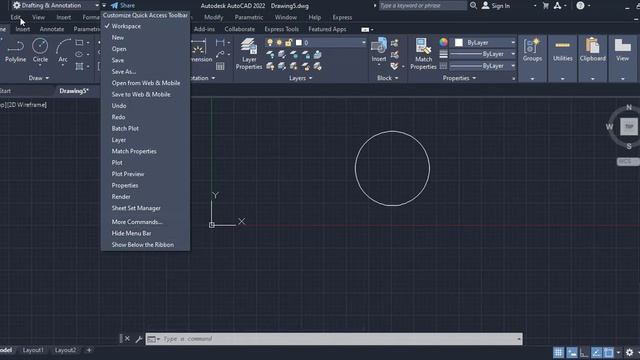The height and width of the screenshot is (360, 640).
Task: Open the Express Tools ribbon tab
Action: (x=282, y=29)
